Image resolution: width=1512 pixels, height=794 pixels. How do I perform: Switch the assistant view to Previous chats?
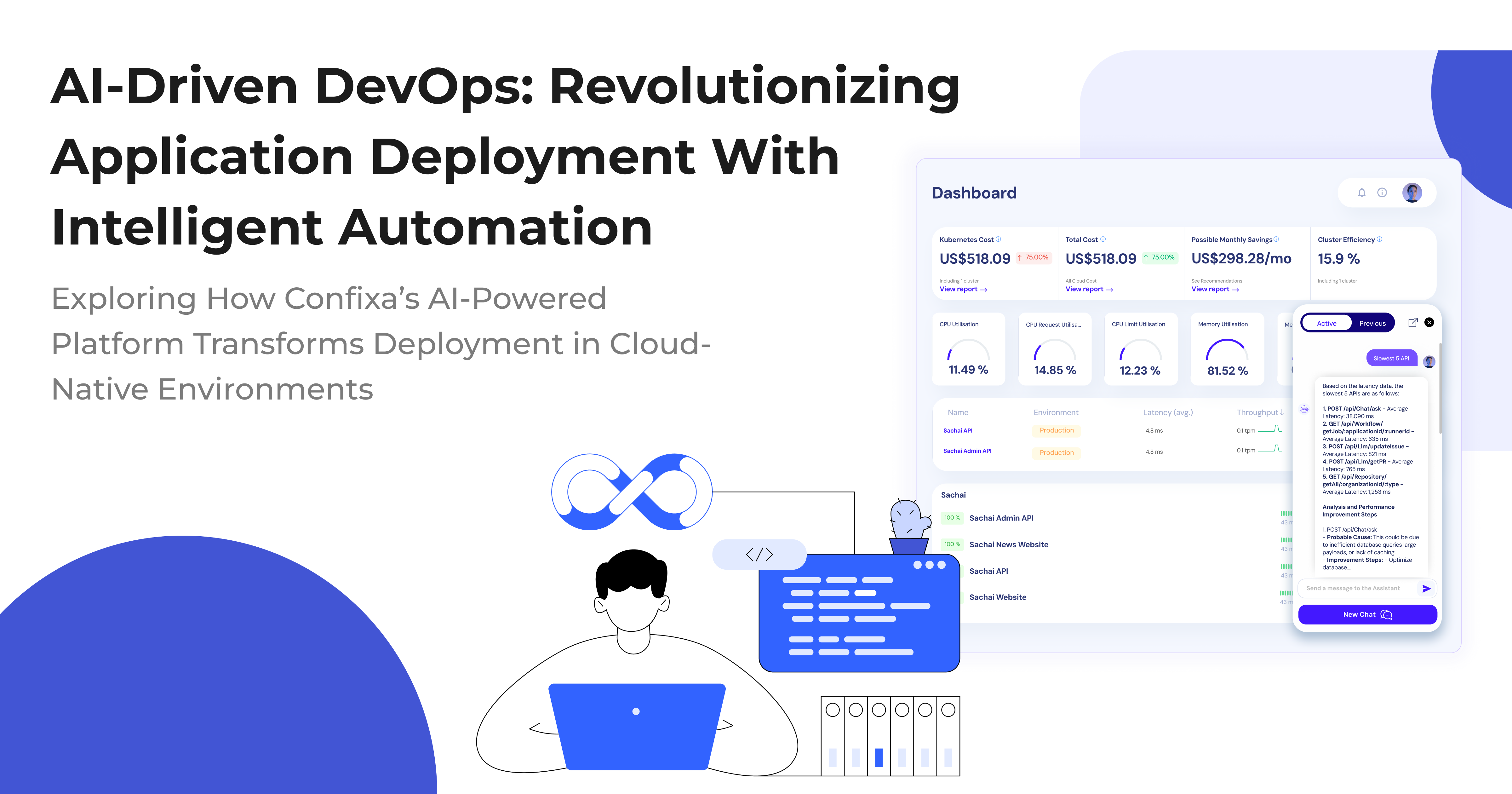tap(1372, 322)
